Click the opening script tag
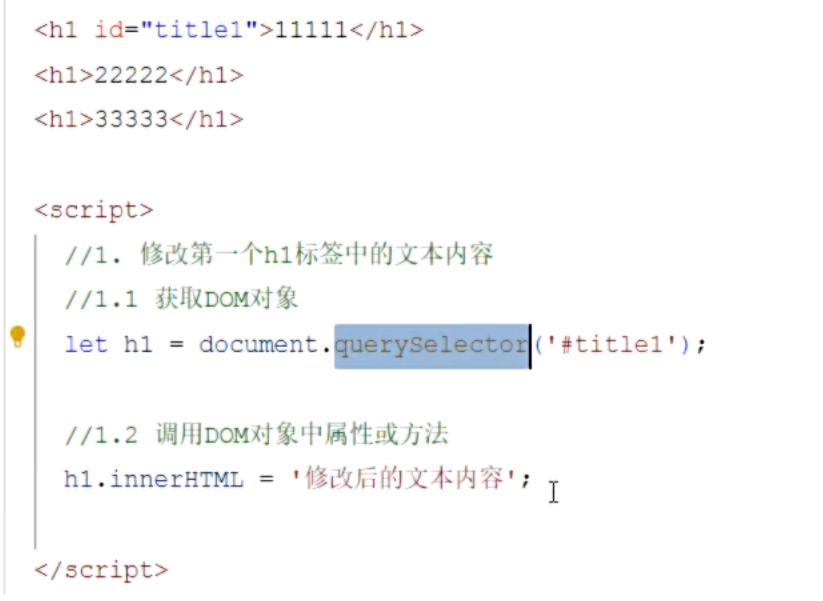Image resolution: width=823 pixels, height=601 pixels. 94,210
